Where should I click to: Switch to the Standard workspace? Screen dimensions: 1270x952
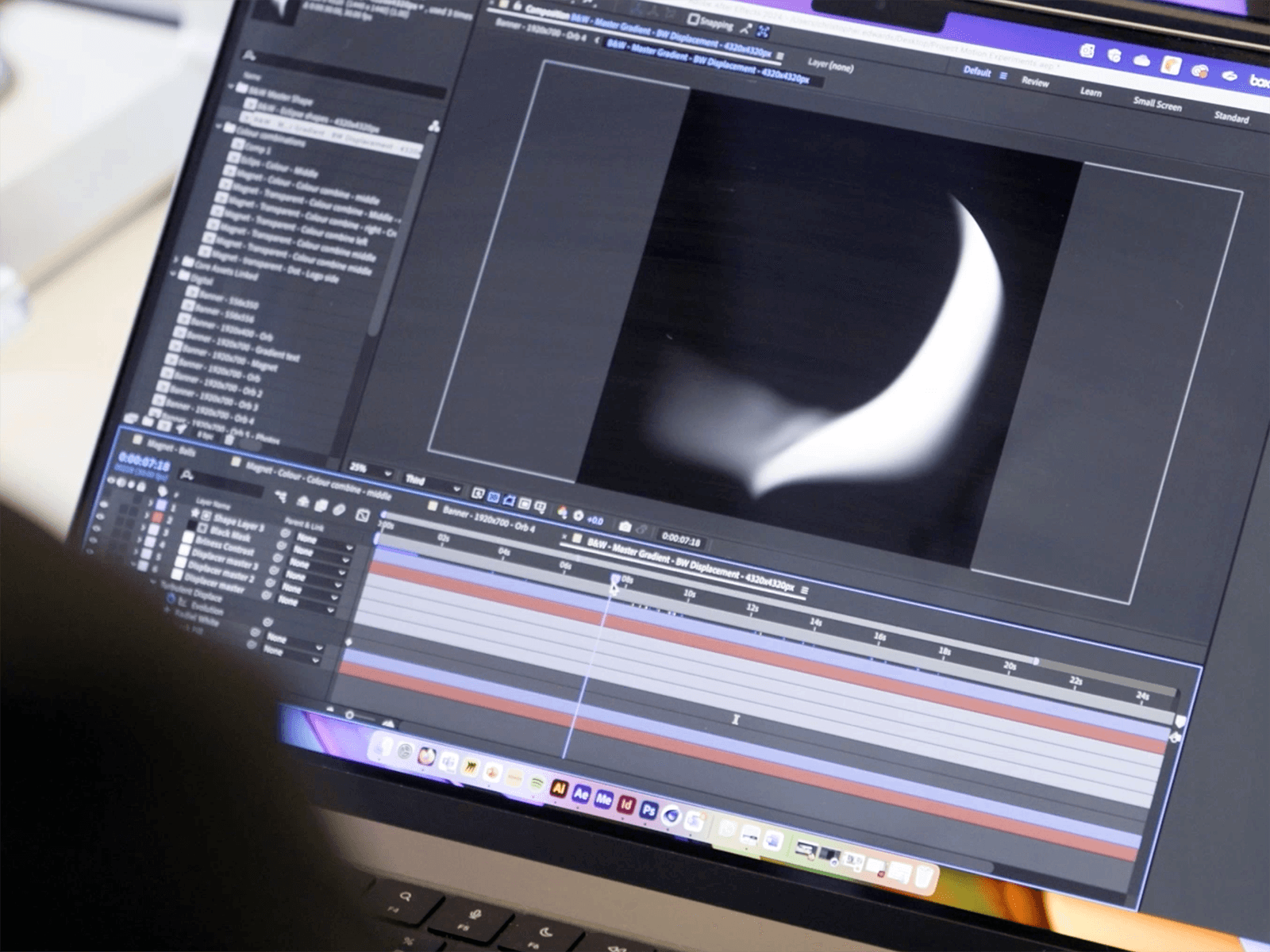tap(1231, 117)
